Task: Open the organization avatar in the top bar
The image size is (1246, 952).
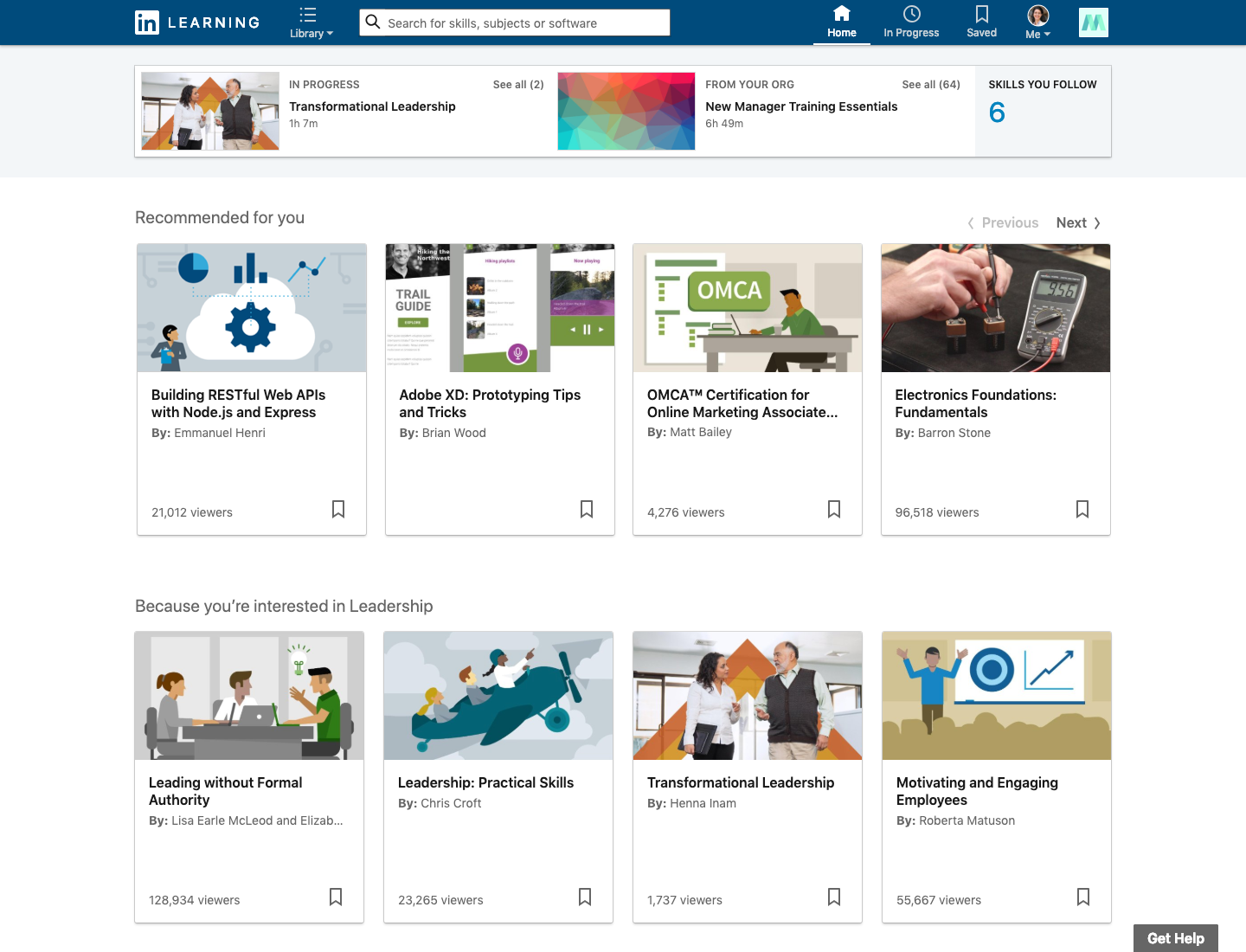Action: coord(1093,22)
